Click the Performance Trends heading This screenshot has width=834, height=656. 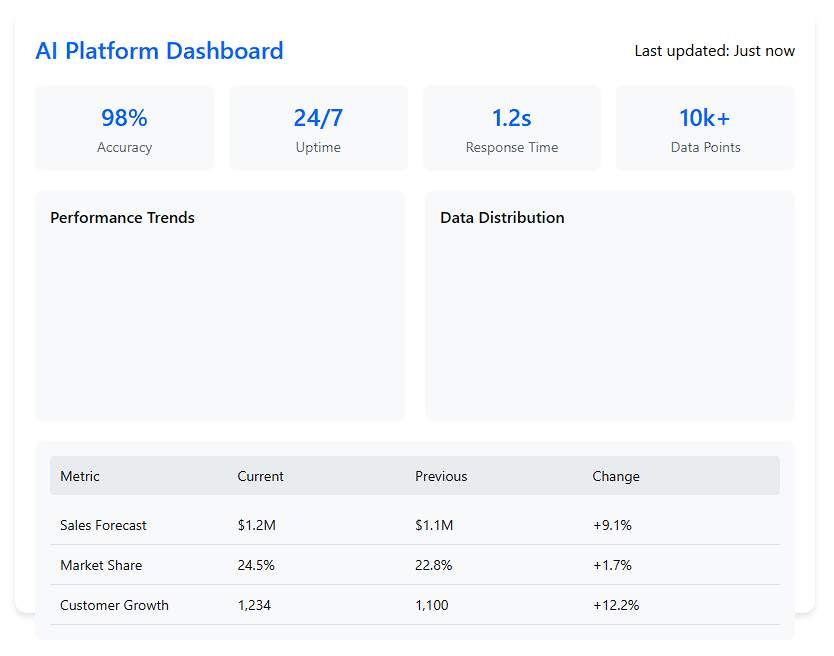click(x=122, y=218)
